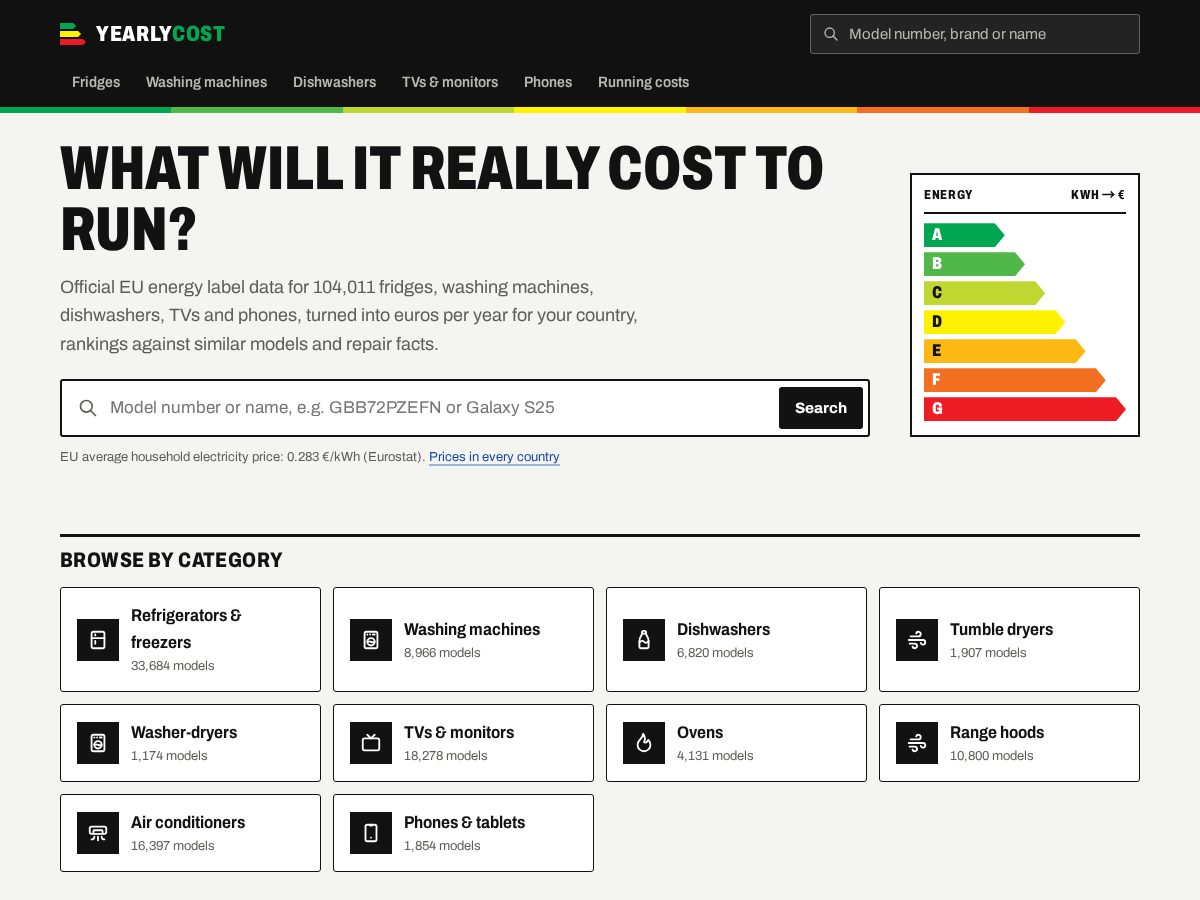
Task: Open the Fridges nav item
Action: (x=96, y=82)
